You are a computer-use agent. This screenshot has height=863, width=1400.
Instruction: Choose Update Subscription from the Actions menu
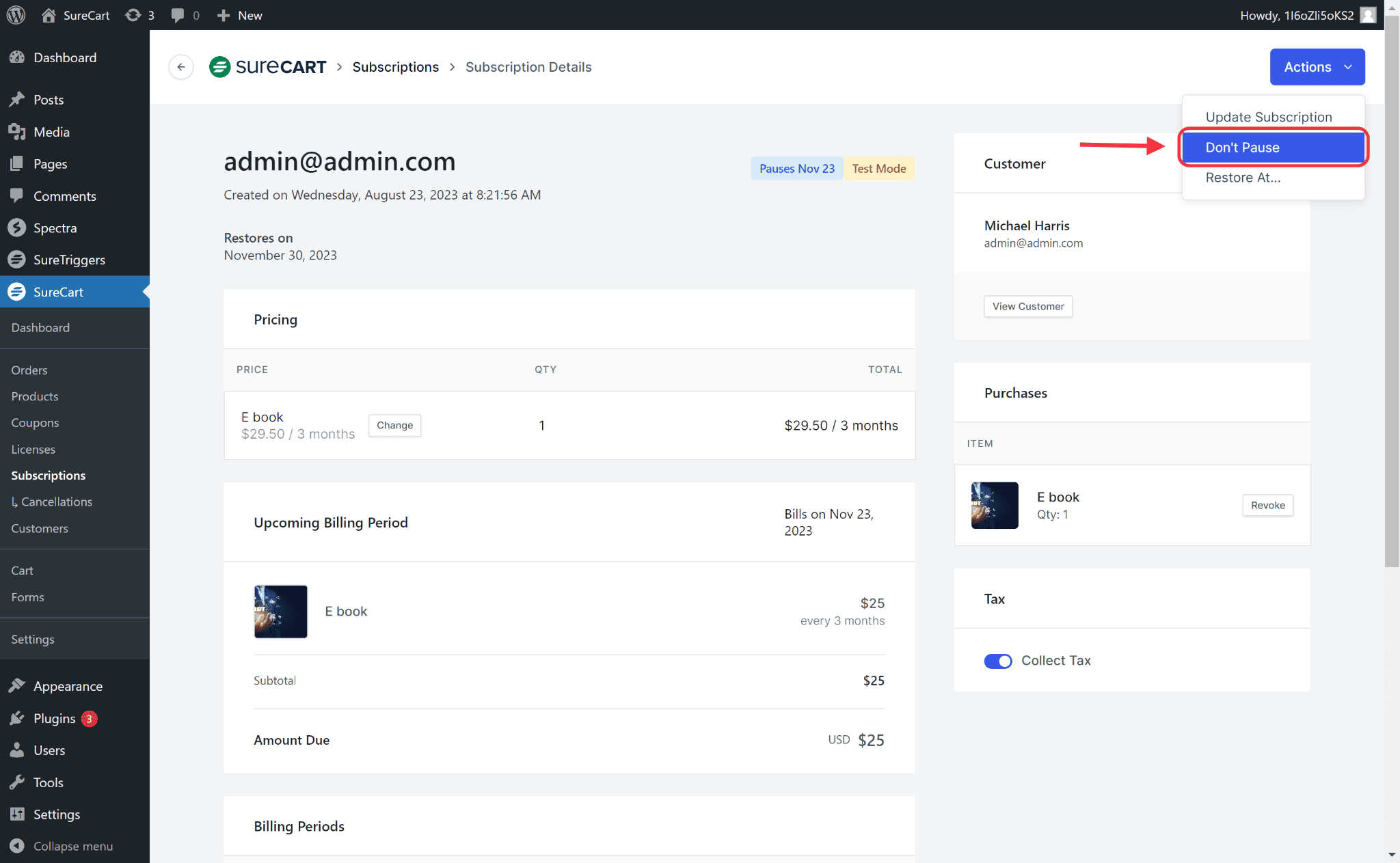click(1269, 117)
